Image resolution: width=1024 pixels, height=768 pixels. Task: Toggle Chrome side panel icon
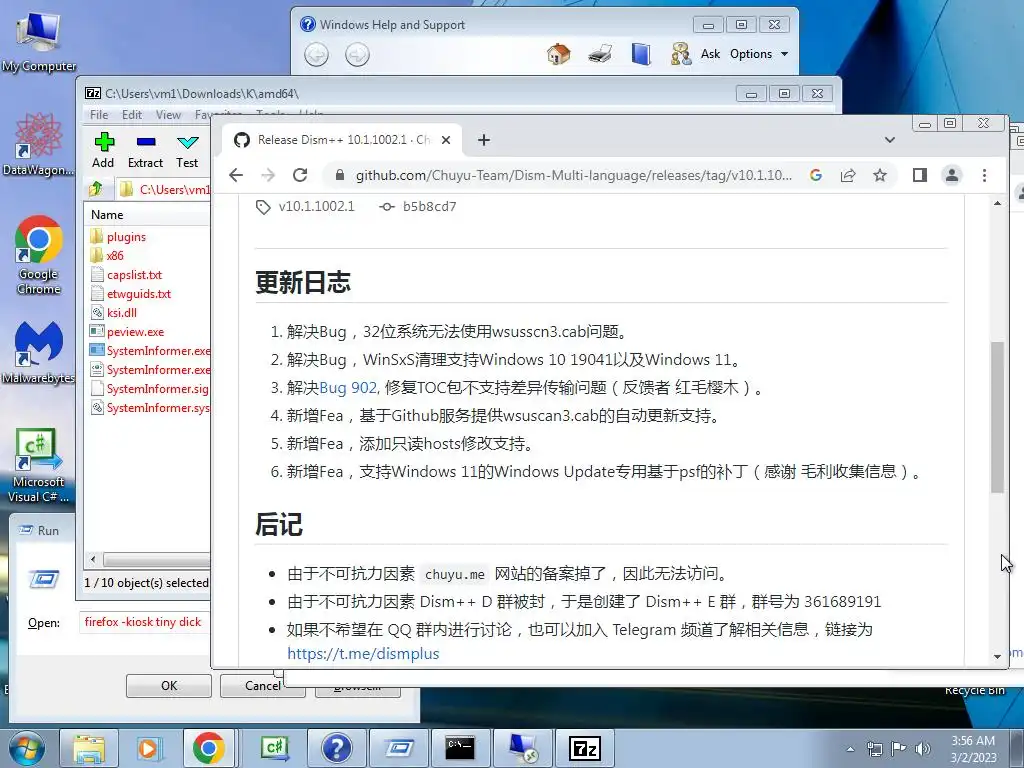point(920,175)
